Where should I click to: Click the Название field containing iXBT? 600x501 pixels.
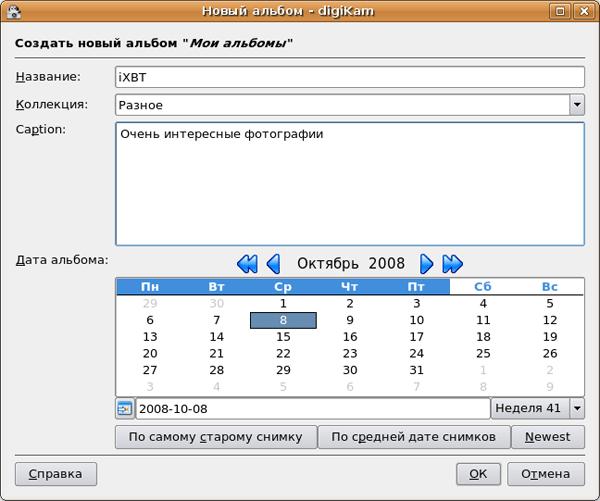click(350, 77)
